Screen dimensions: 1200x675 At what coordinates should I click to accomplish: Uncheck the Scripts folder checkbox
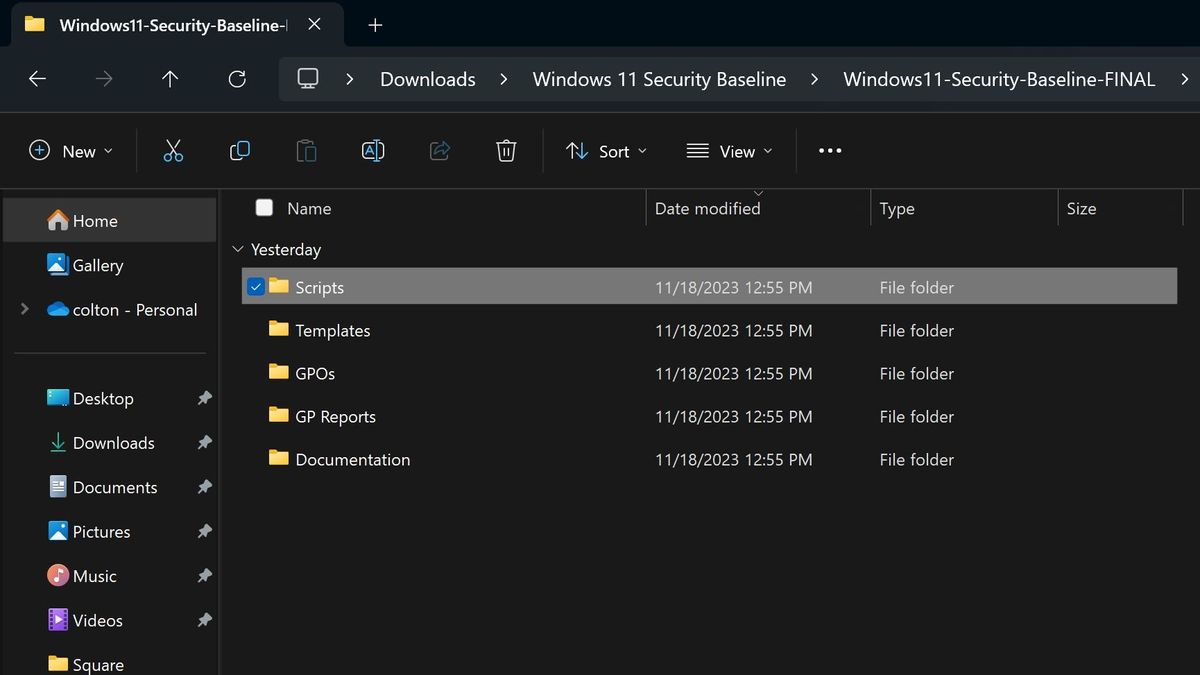point(257,287)
